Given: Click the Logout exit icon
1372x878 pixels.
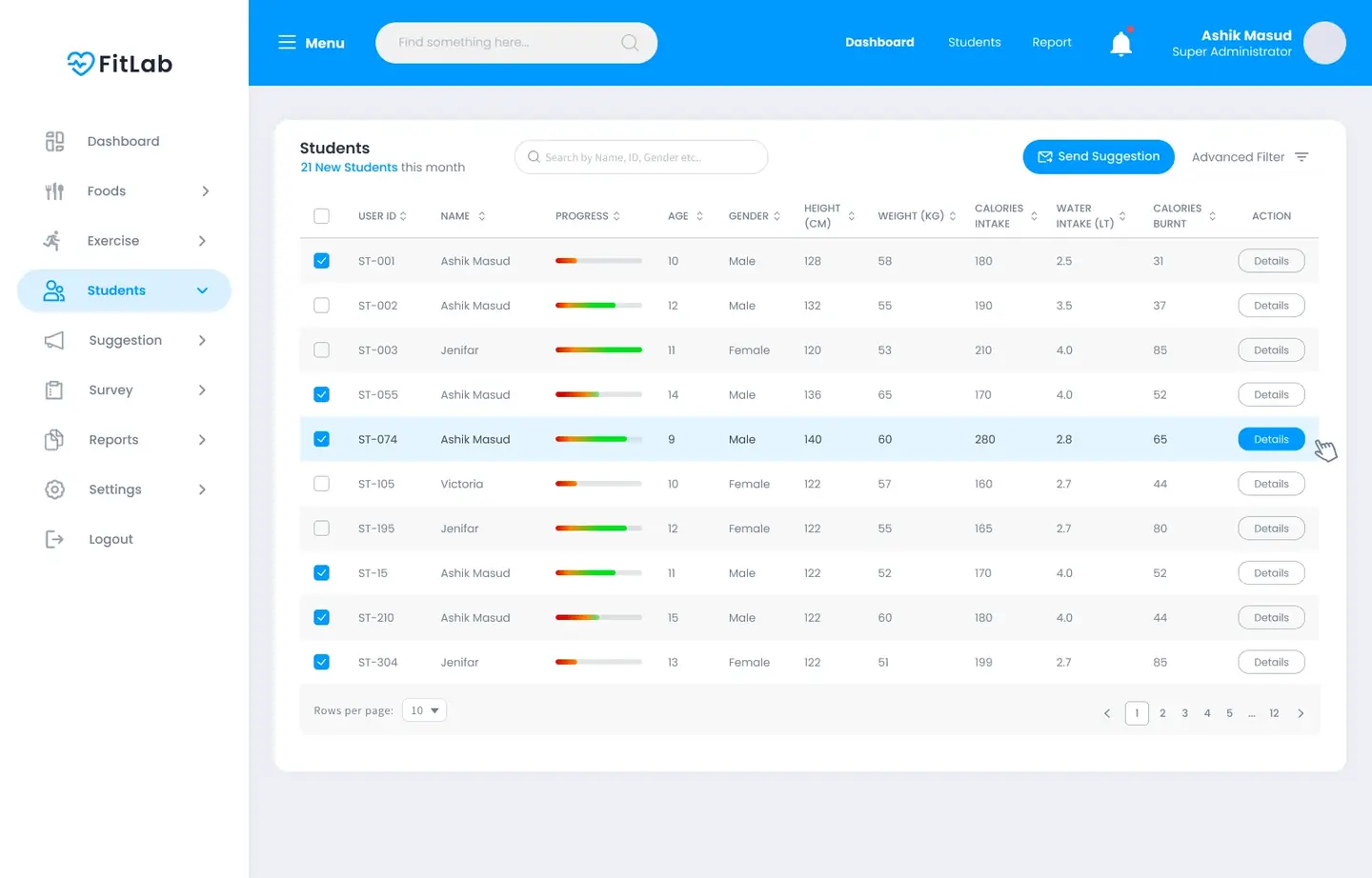Looking at the screenshot, I should coord(54,539).
